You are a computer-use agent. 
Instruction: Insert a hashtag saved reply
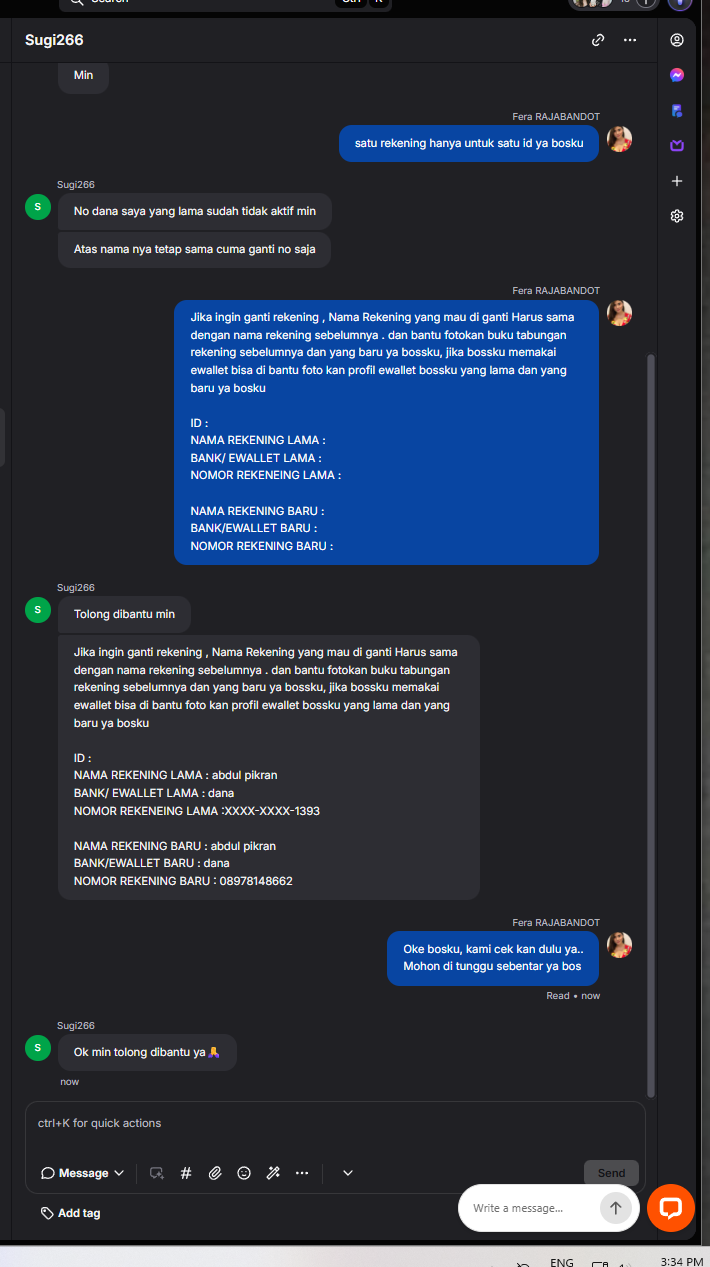[186, 1173]
